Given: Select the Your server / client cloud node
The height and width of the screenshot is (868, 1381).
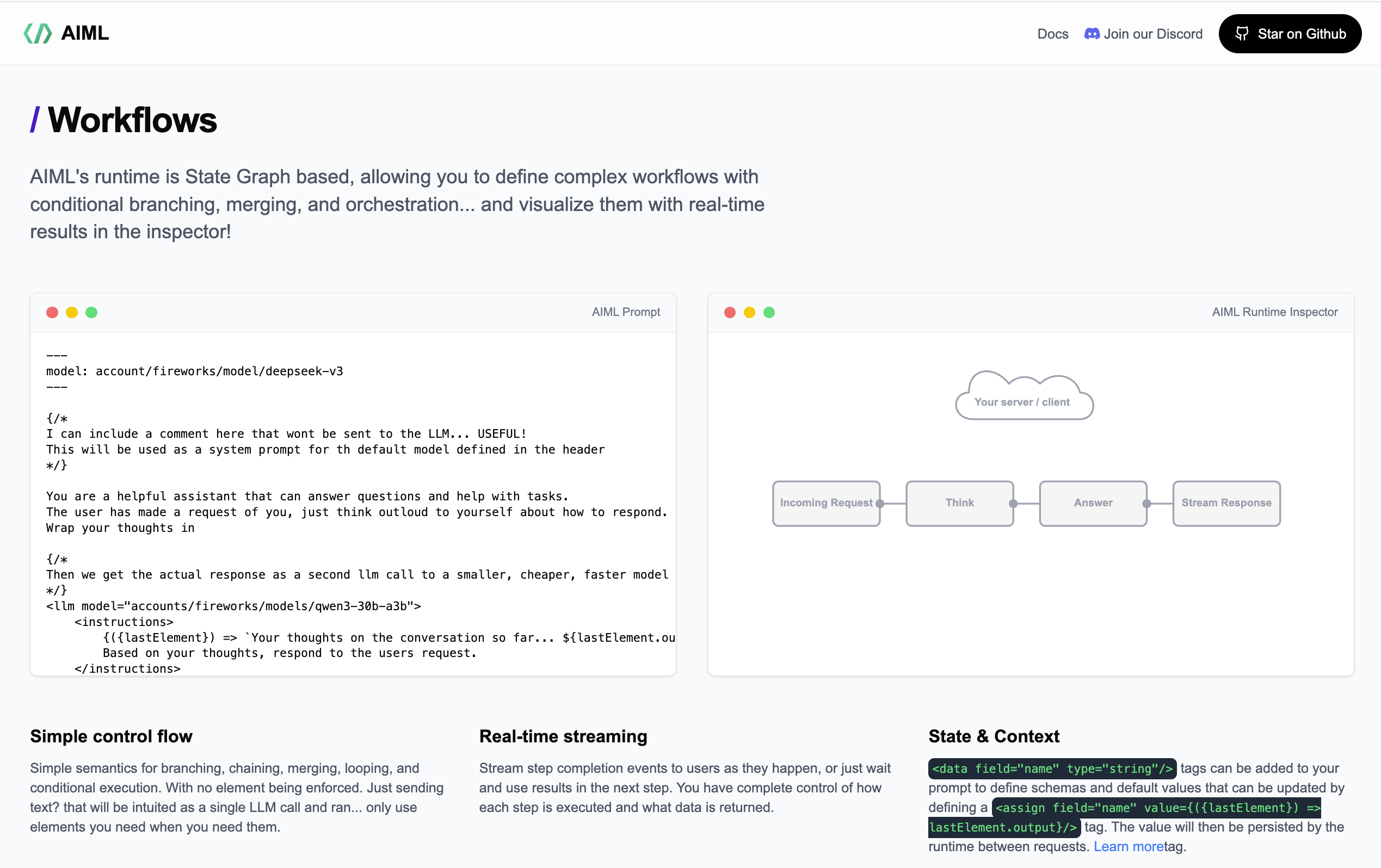Looking at the screenshot, I should point(1024,395).
